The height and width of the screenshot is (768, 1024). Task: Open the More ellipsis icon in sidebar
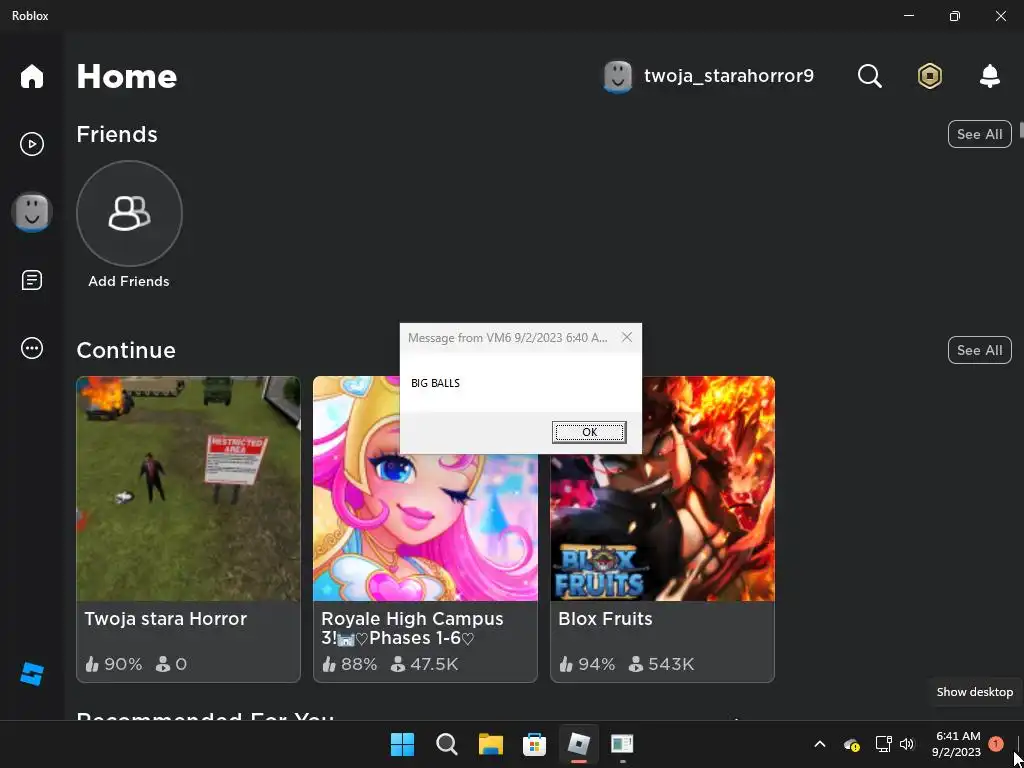(31, 348)
